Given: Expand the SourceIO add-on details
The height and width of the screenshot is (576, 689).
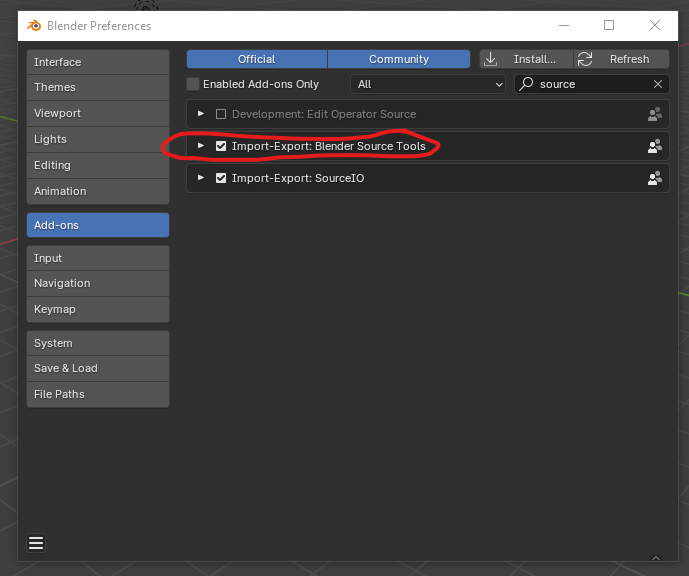Looking at the screenshot, I should click(x=201, y=178).
